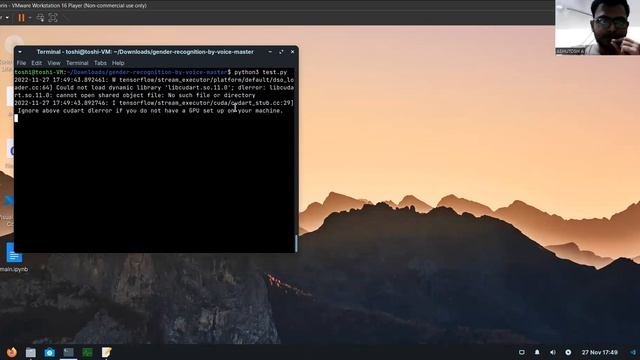Maximize the Terminal window
The width and height of the screenshot is (640, 360).
pyautogui.click(x=281, y=52)
